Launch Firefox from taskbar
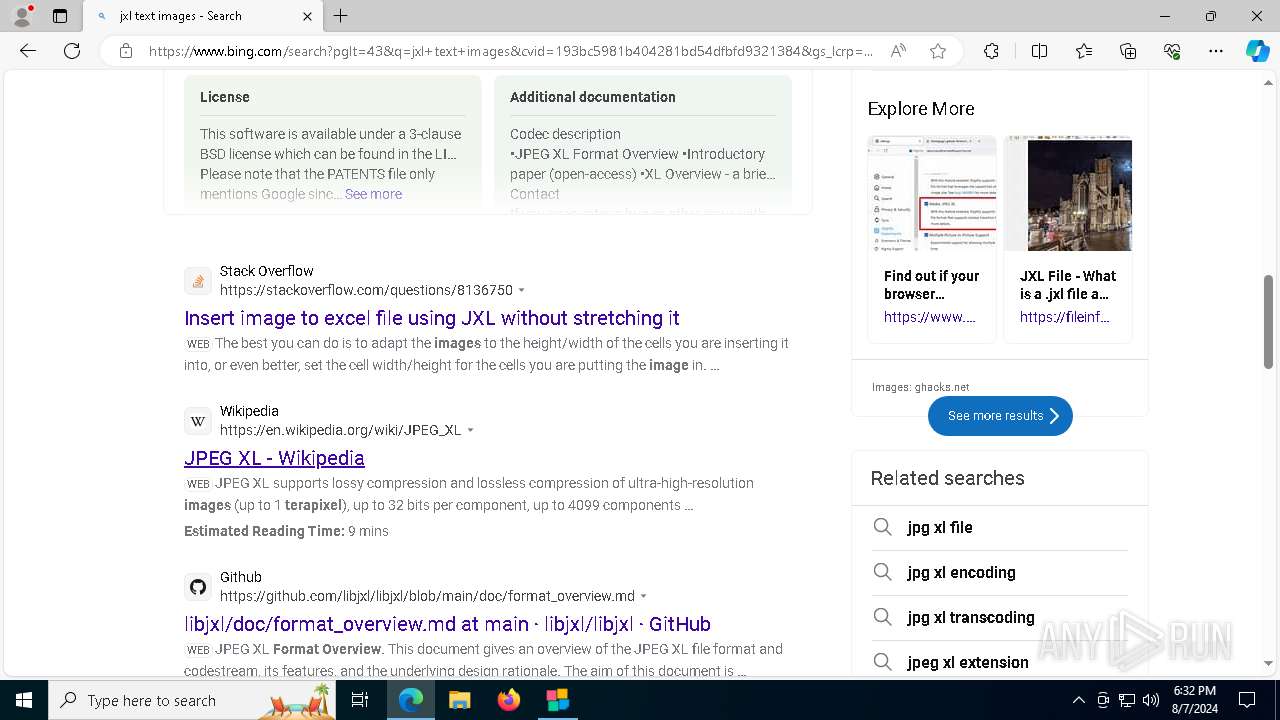The height and width of the screenshot is (720, 1280). coord(509,700)
